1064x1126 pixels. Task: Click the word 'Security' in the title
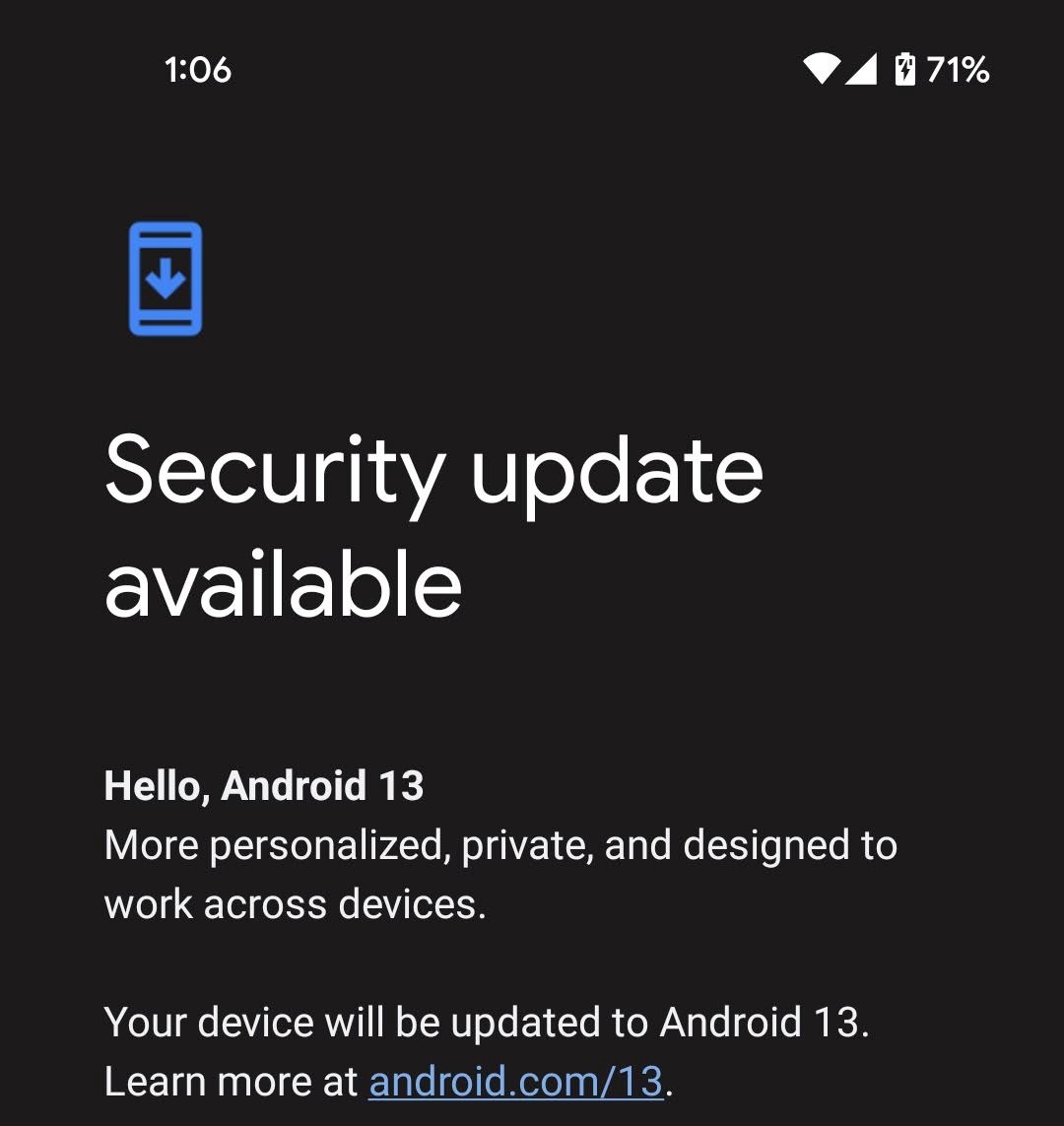tap(275, 474)
